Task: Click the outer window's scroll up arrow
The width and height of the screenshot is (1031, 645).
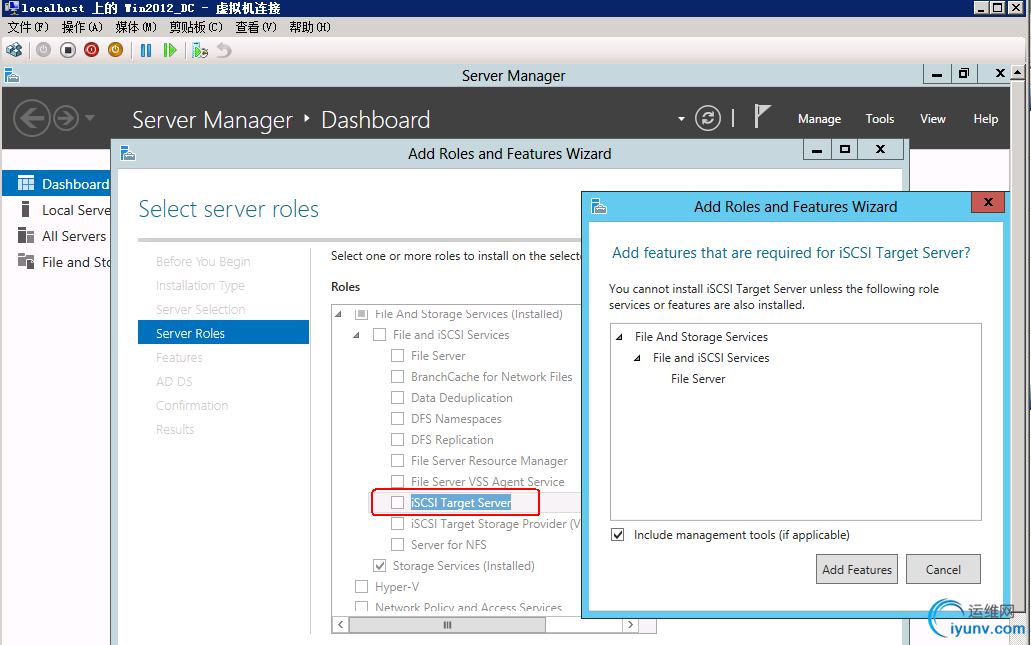Action: click(1017, 72)
